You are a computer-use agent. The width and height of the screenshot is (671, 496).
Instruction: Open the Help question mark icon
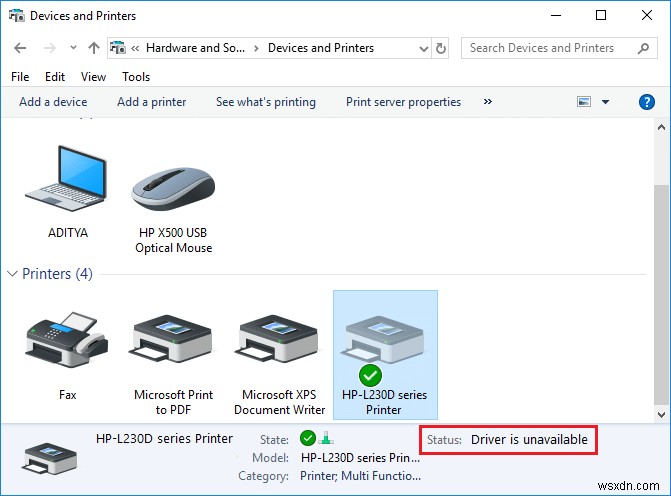click(x=647, y=102)
